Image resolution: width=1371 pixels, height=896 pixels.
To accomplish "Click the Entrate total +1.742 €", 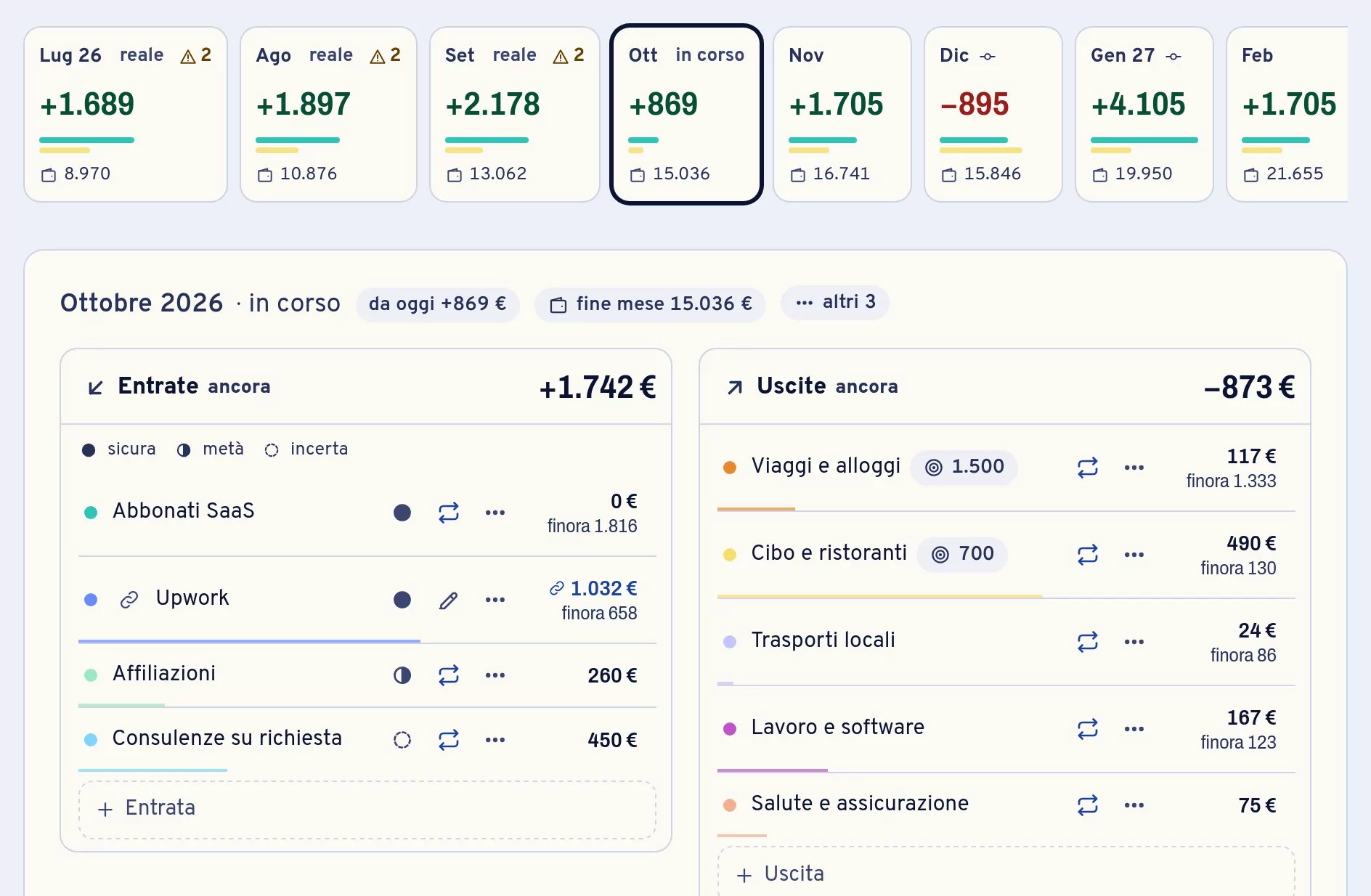I will 598,387.
